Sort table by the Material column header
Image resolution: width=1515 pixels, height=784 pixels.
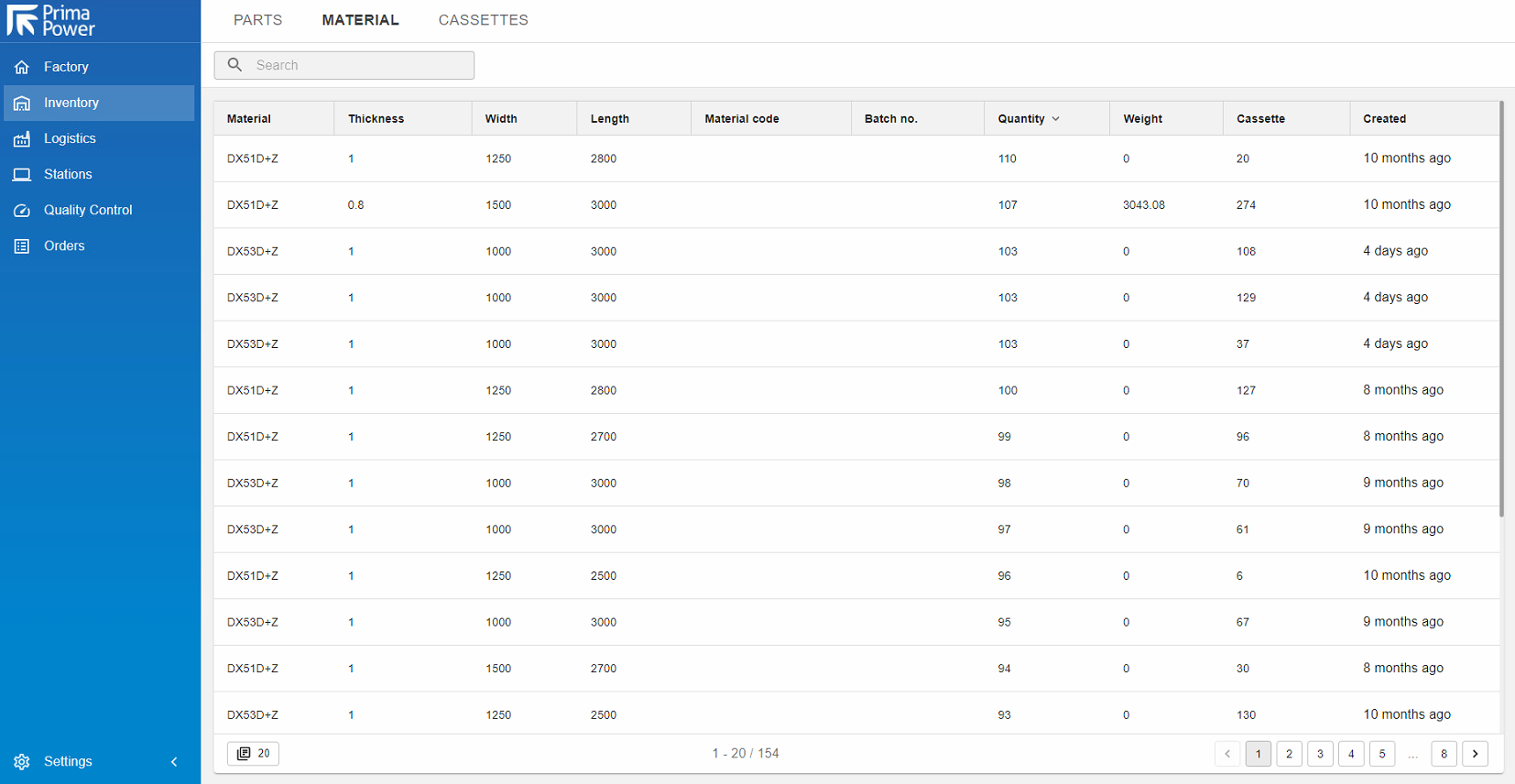coord(249,119)
